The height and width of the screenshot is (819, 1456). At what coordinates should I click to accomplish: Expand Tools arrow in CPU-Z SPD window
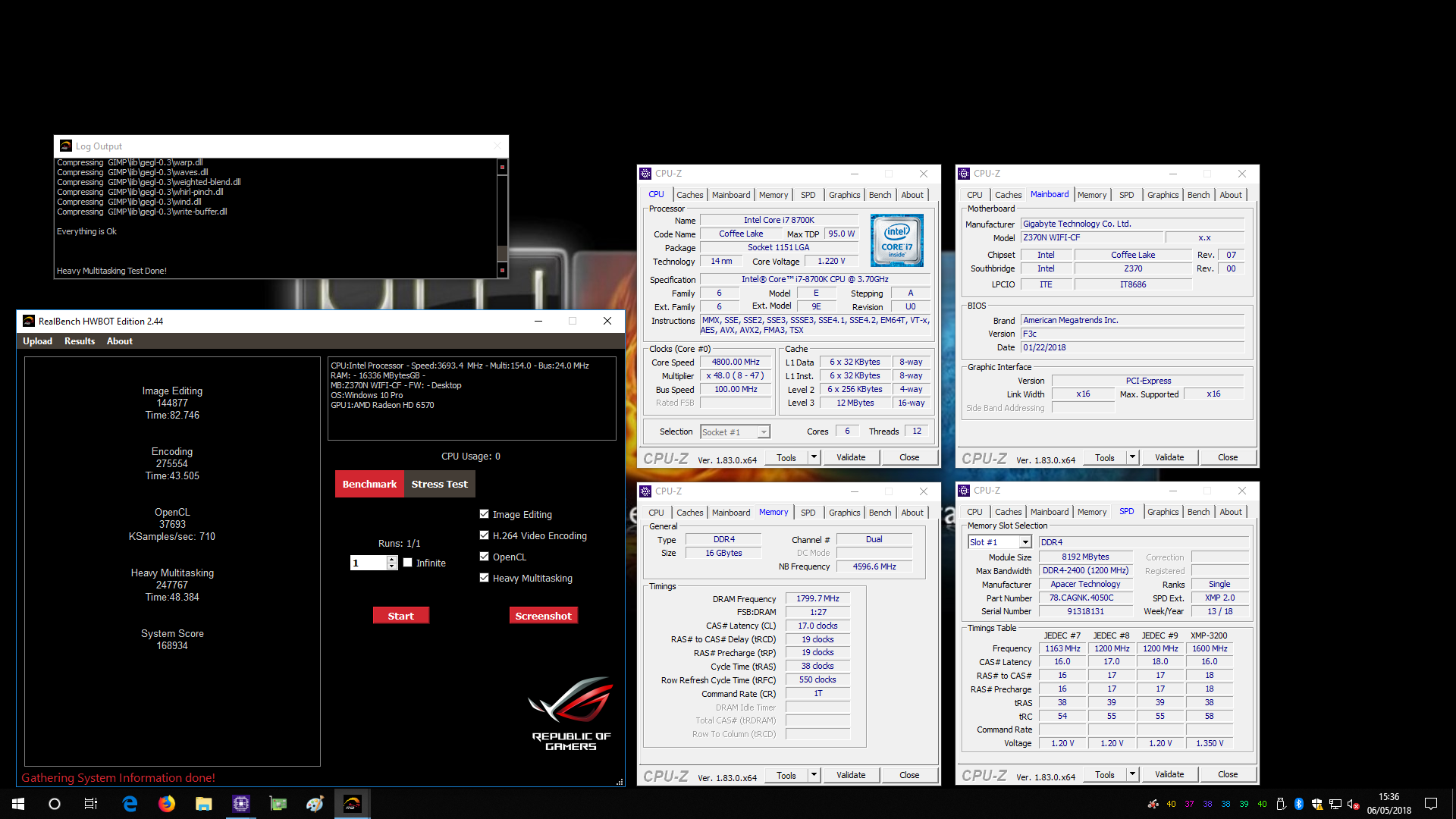[x=1132, y=774]
